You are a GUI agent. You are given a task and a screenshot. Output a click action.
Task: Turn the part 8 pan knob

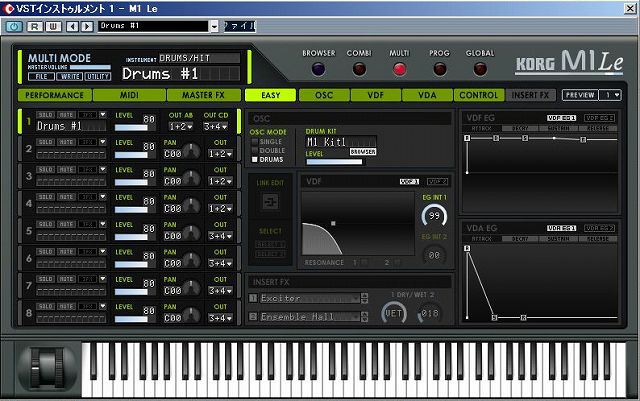(x=191, y=315)
